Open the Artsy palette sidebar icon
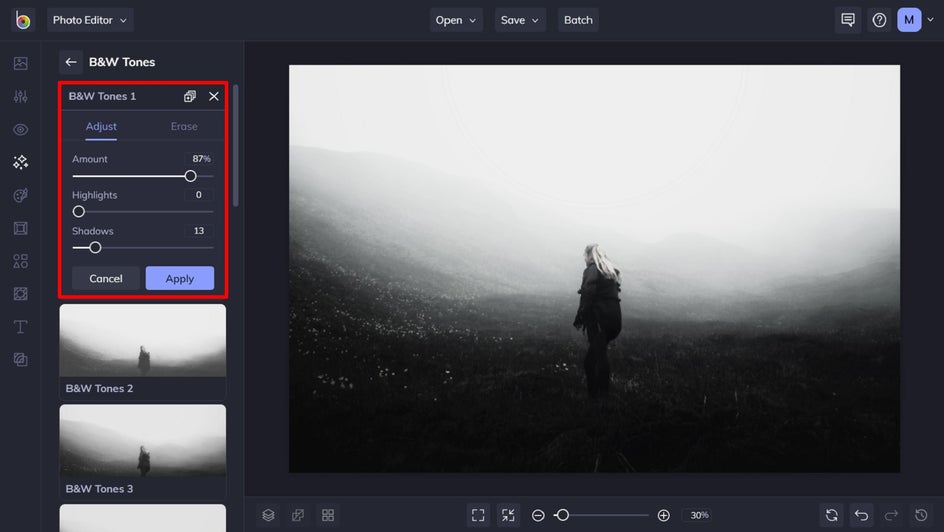944x532 pixels. (x=20, y=195)
